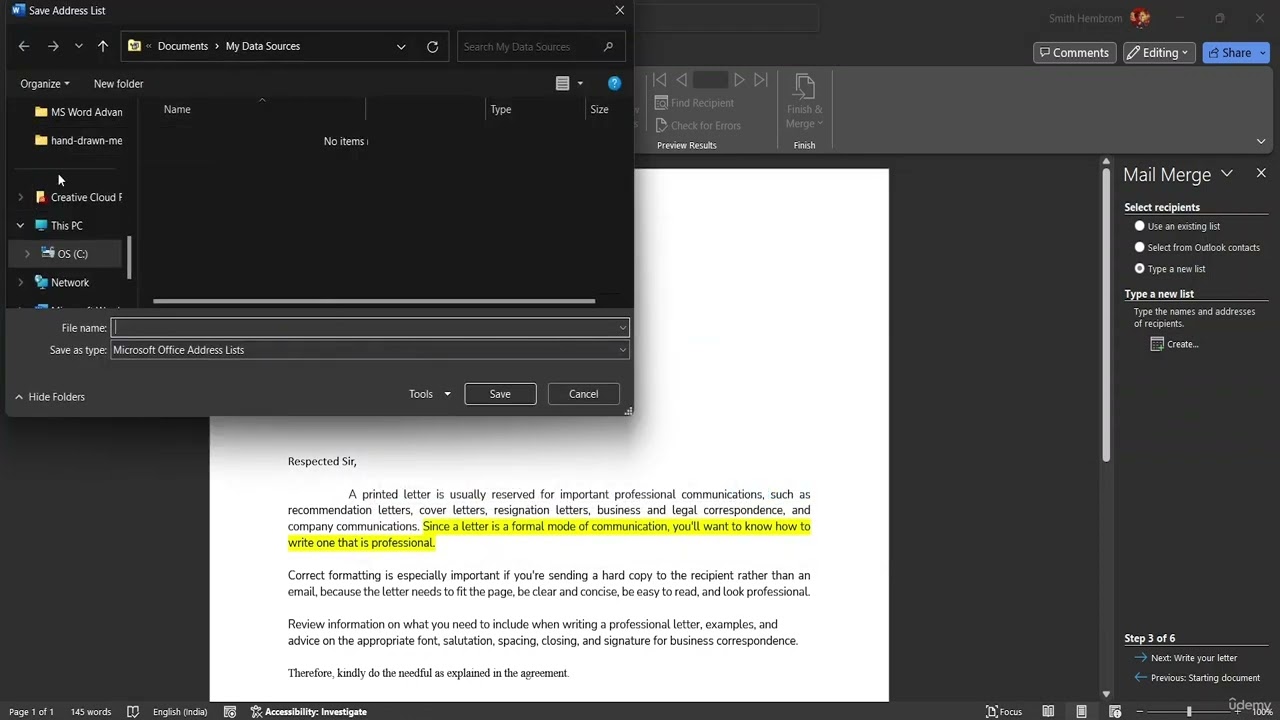Select the OS (C:) drive
The height and width of the screenshot is (720, 1280).
click(x=65, y=254)
